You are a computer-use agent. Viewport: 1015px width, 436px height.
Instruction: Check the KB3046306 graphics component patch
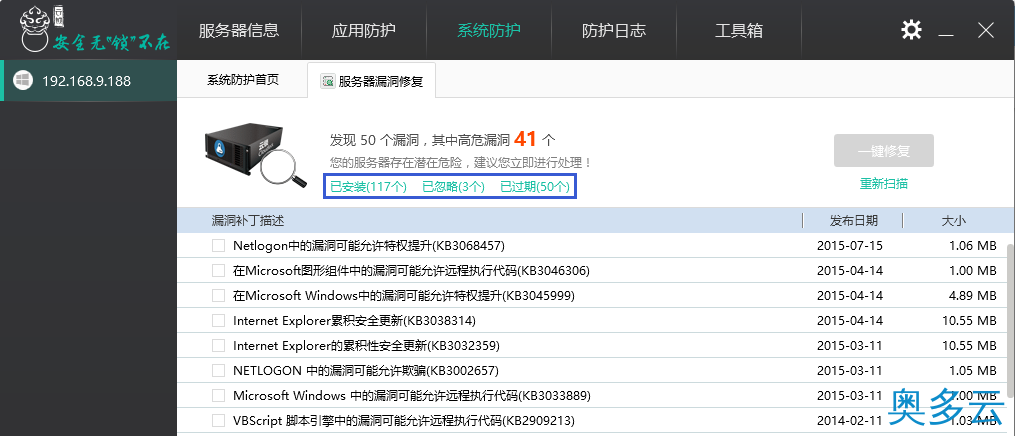pyautogui.click(x=219, y=270)
